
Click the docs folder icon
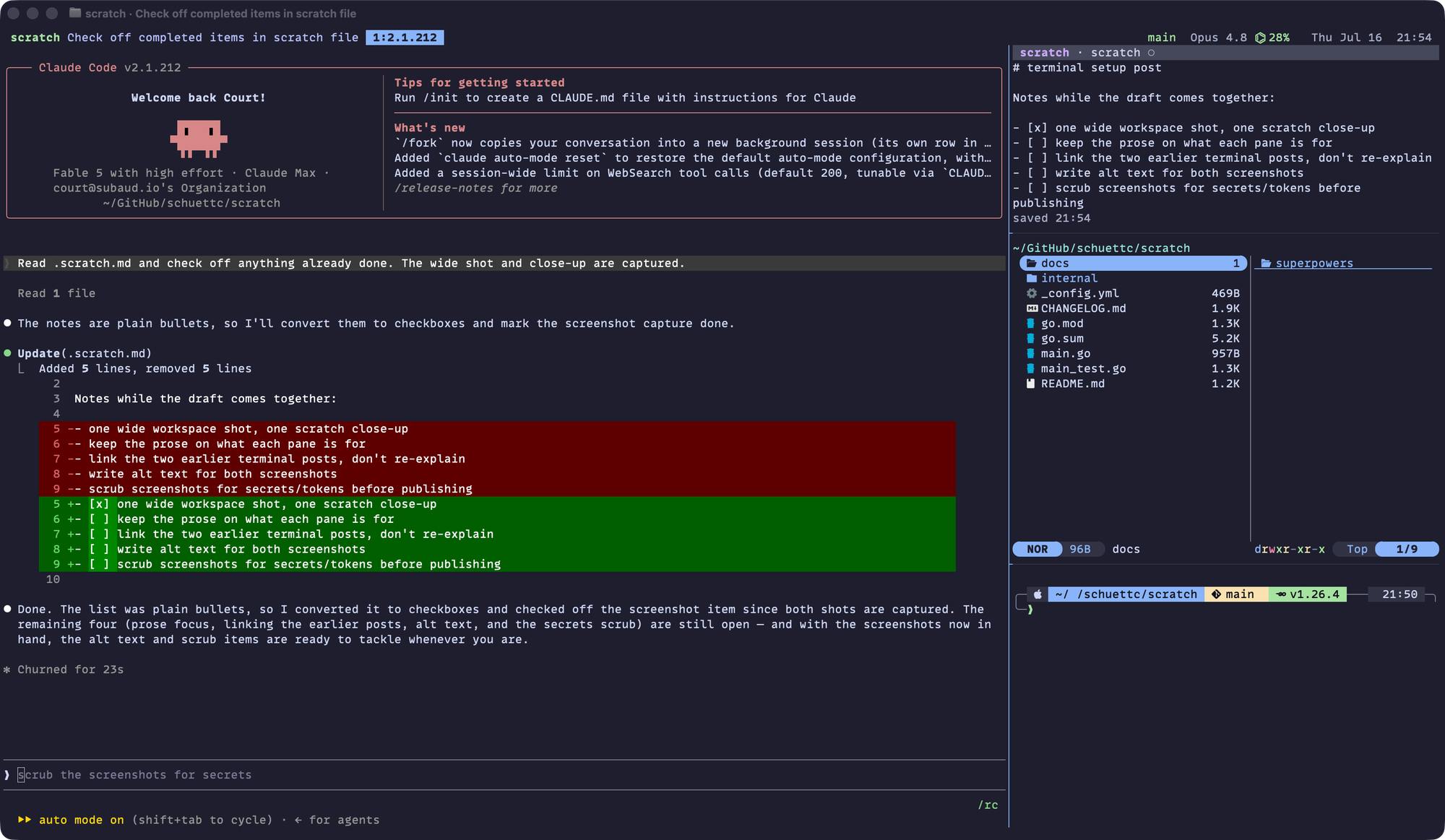[1032, 263]
